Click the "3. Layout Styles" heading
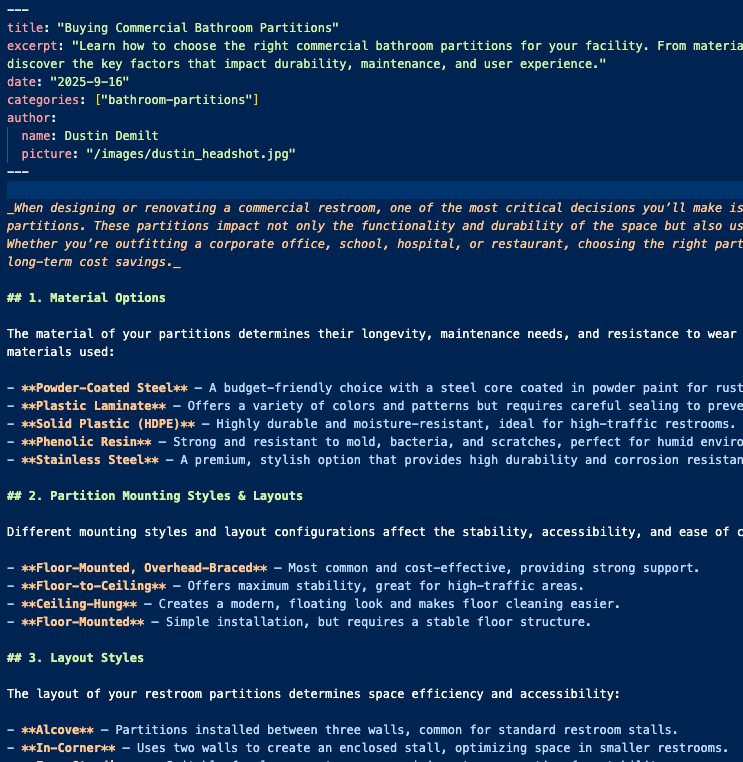Image resolution: width=743 pixels, height=762 pixels. click(x=96, y=657)
